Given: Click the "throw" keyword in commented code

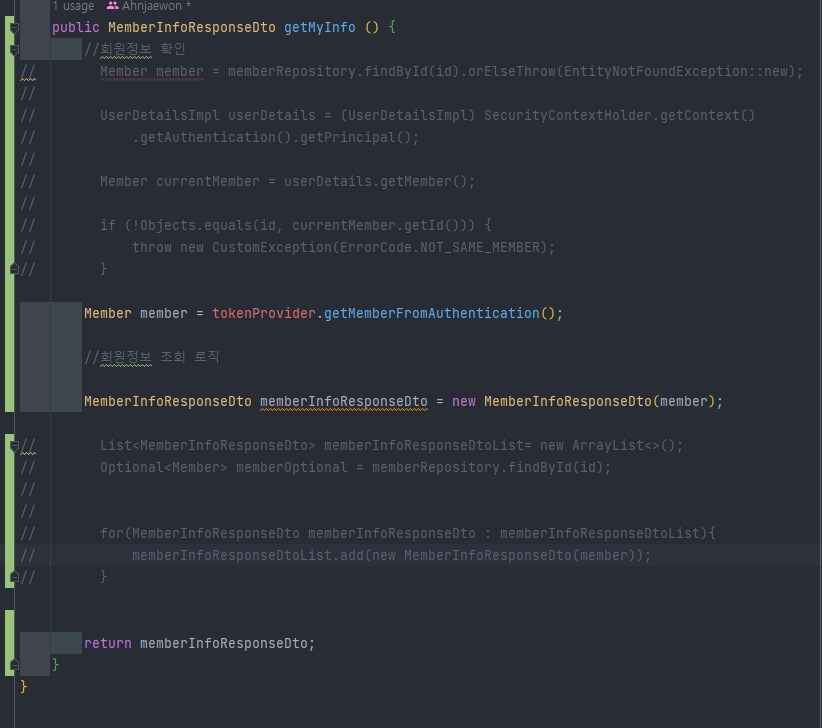Looking at the screenshot, I should click(152, 247).
